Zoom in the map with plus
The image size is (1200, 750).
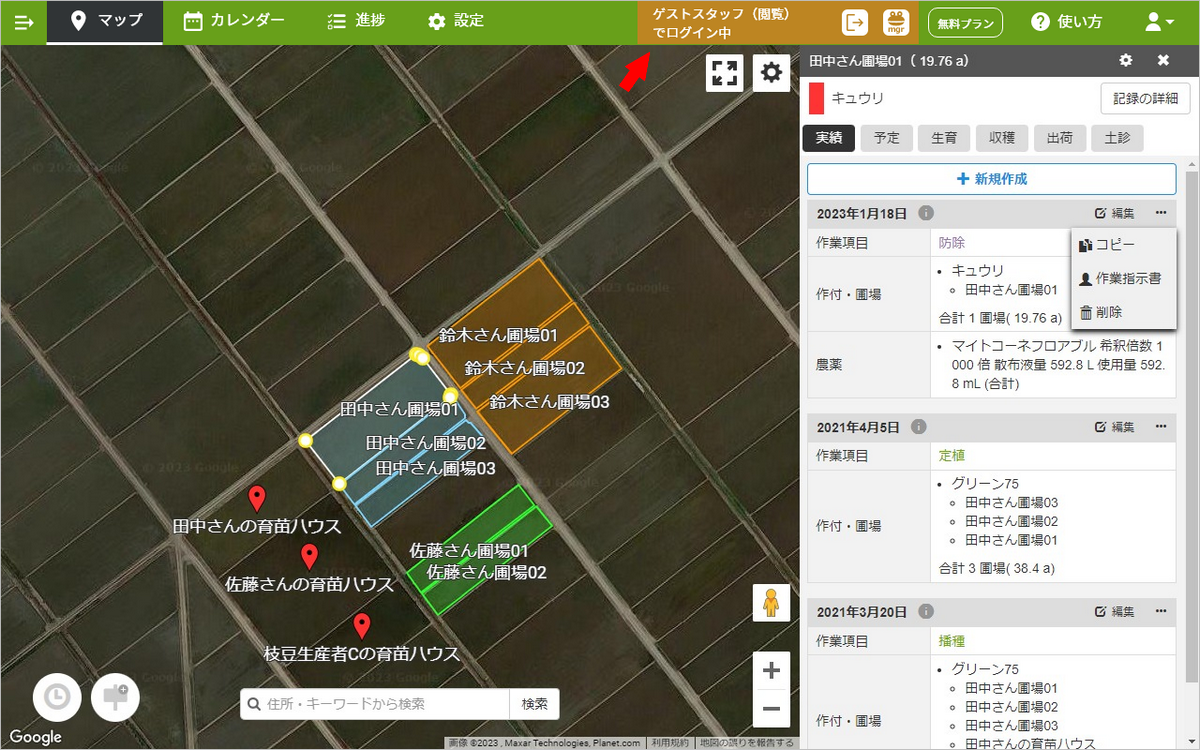(x=771, y=671)
